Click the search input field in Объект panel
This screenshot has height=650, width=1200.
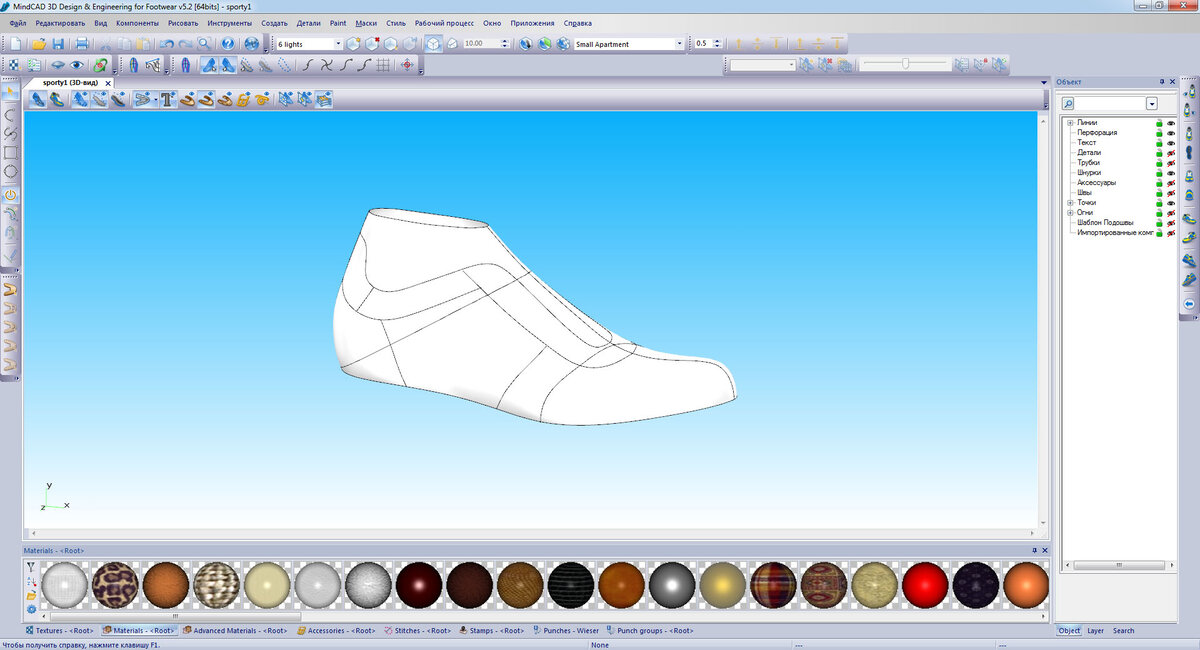click(1111, 104)
